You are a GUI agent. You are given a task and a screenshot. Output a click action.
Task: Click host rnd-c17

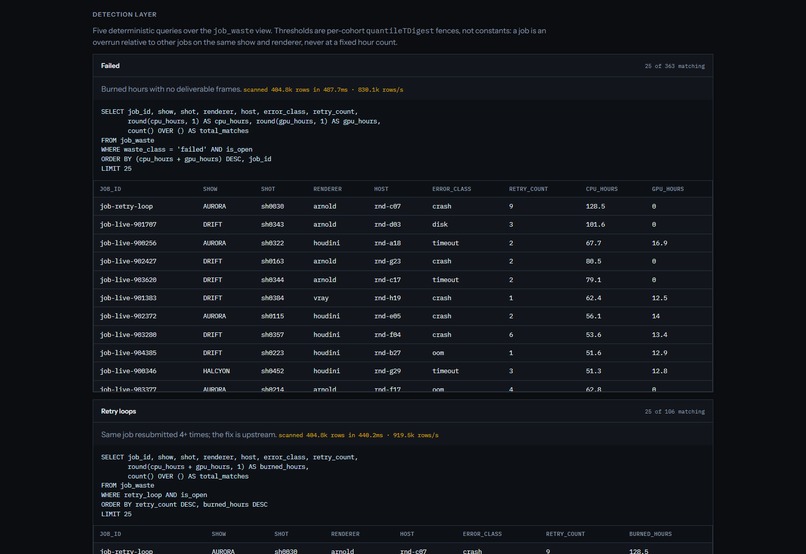point(387,280)
